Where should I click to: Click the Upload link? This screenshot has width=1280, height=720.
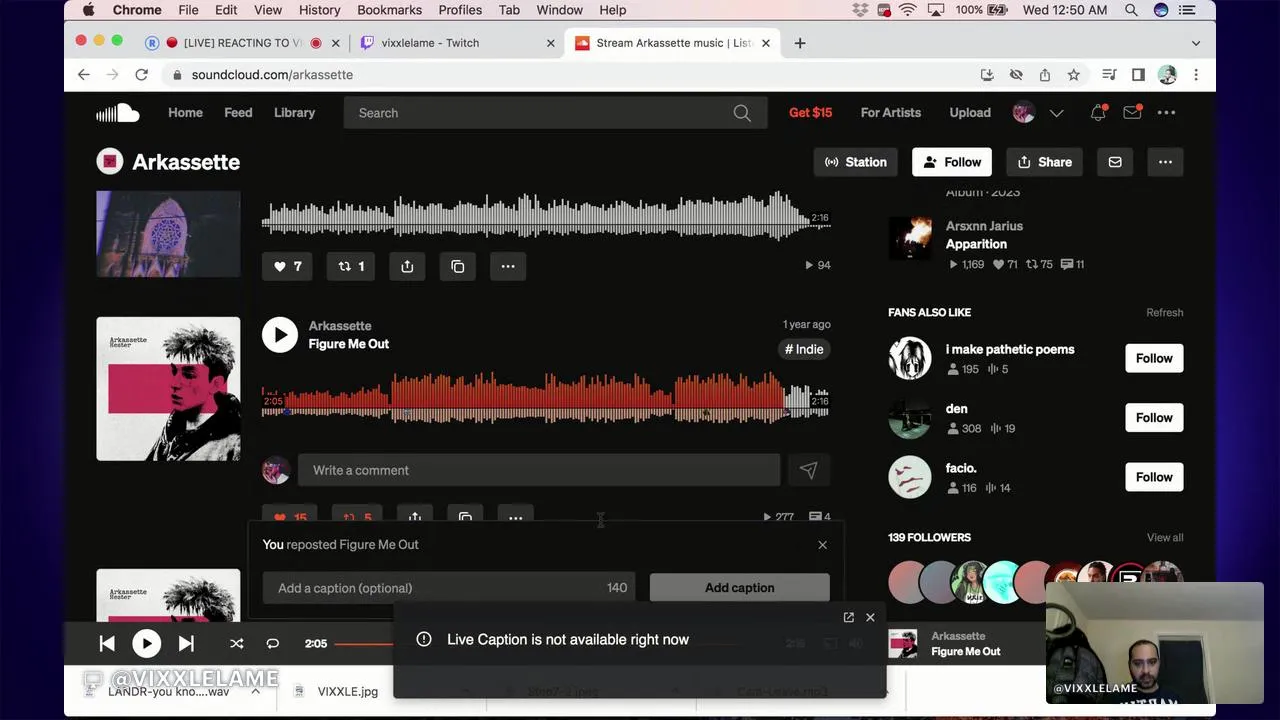tap(970, 113)
